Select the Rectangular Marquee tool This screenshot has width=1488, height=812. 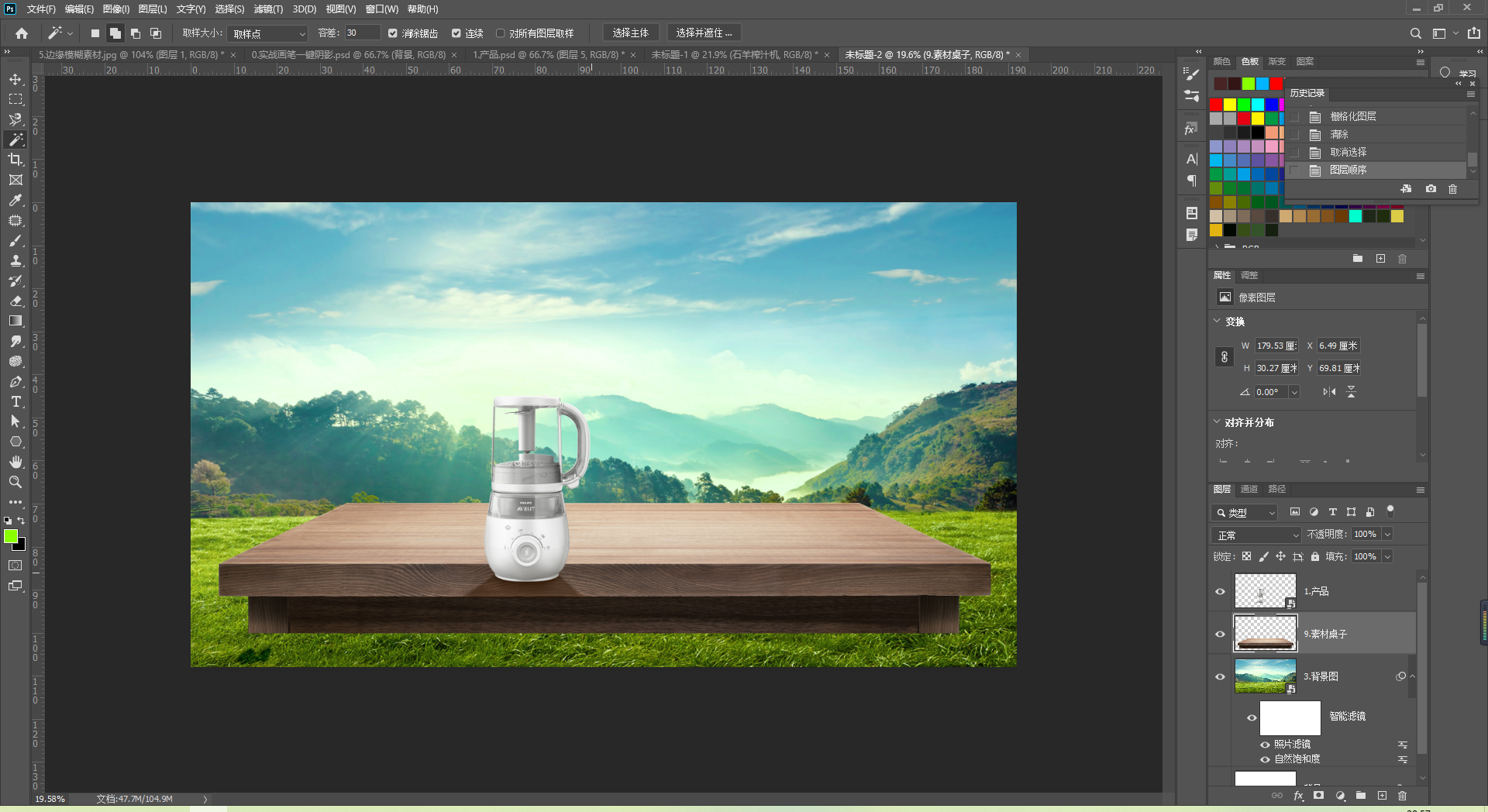[x=15, y=100]
